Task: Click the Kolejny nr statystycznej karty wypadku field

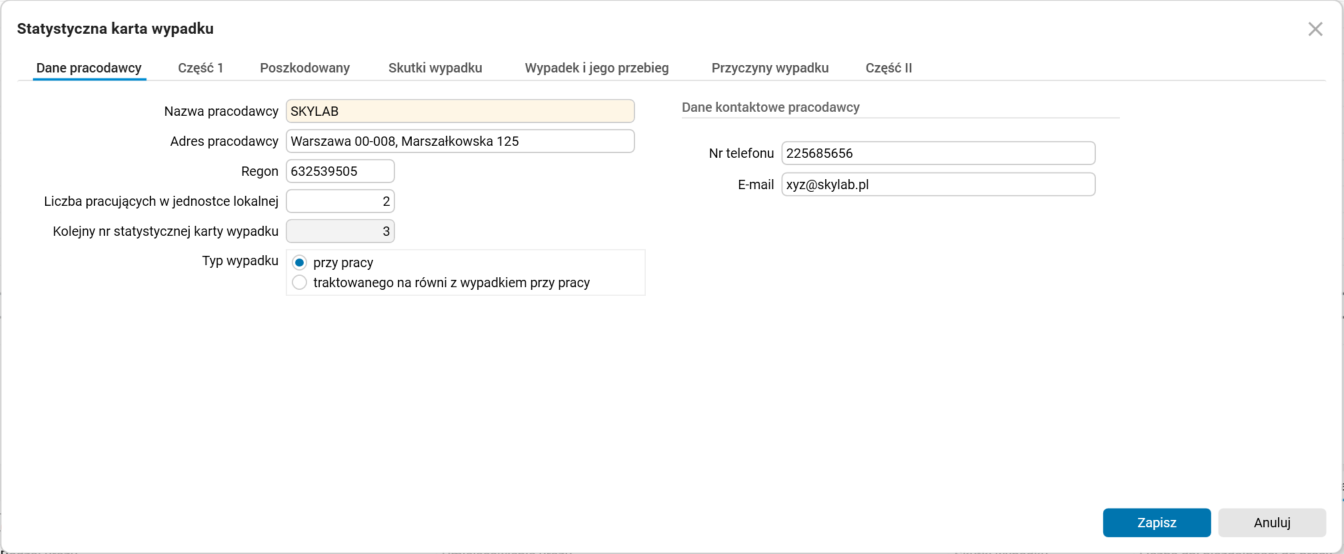Action: click(340, 231)
